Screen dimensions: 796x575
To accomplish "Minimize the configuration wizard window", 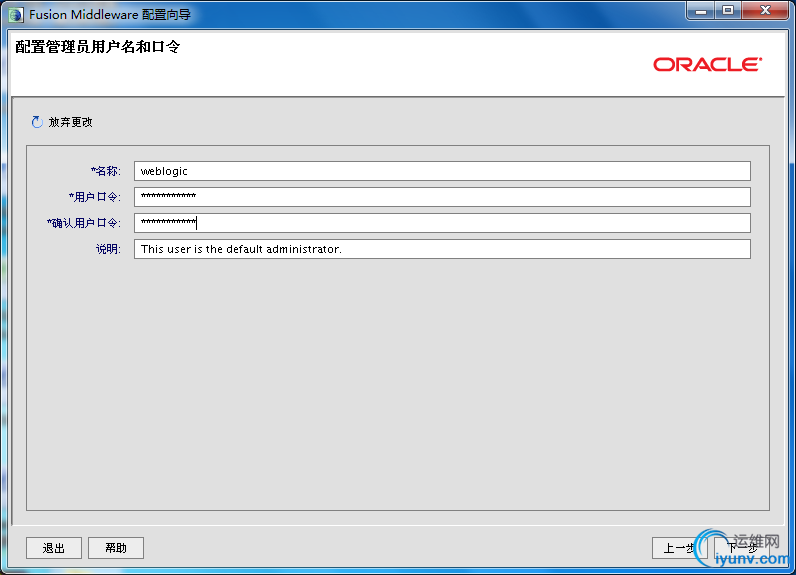I will pyautogui.click(x=701, y=10).
